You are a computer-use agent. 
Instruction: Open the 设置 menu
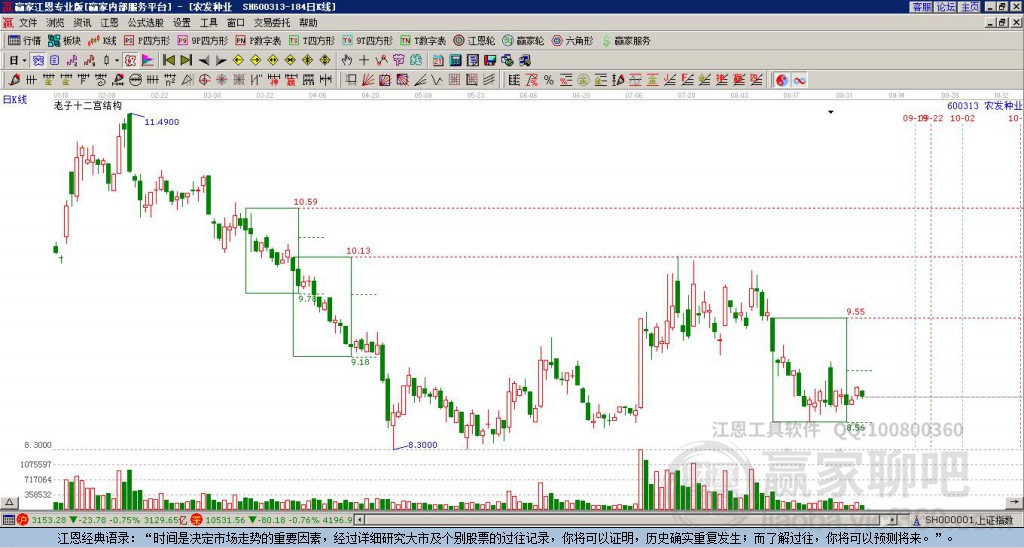pos(182,23)
